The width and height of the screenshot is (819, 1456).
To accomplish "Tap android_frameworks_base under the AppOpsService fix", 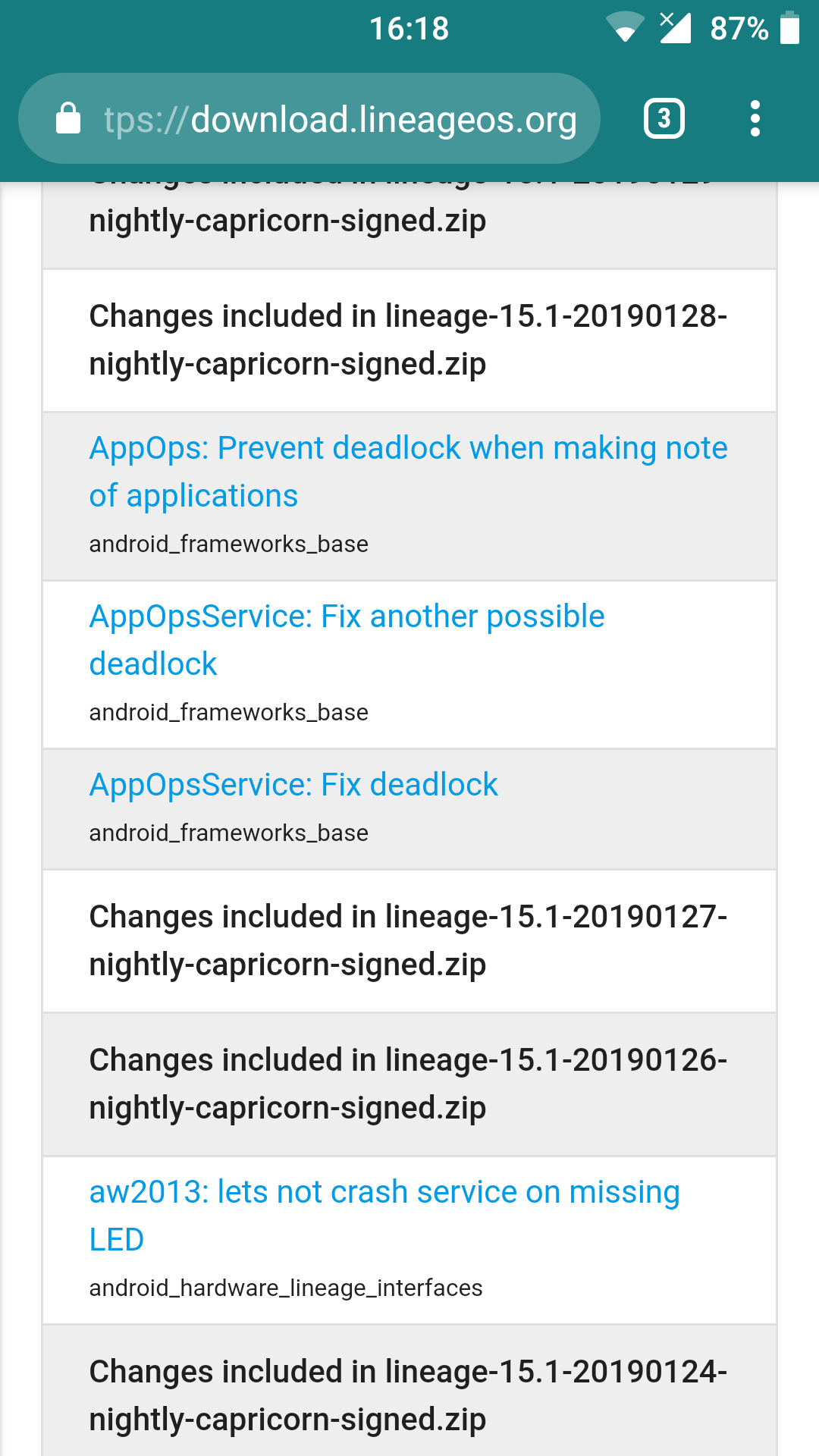I will [227, 712].
